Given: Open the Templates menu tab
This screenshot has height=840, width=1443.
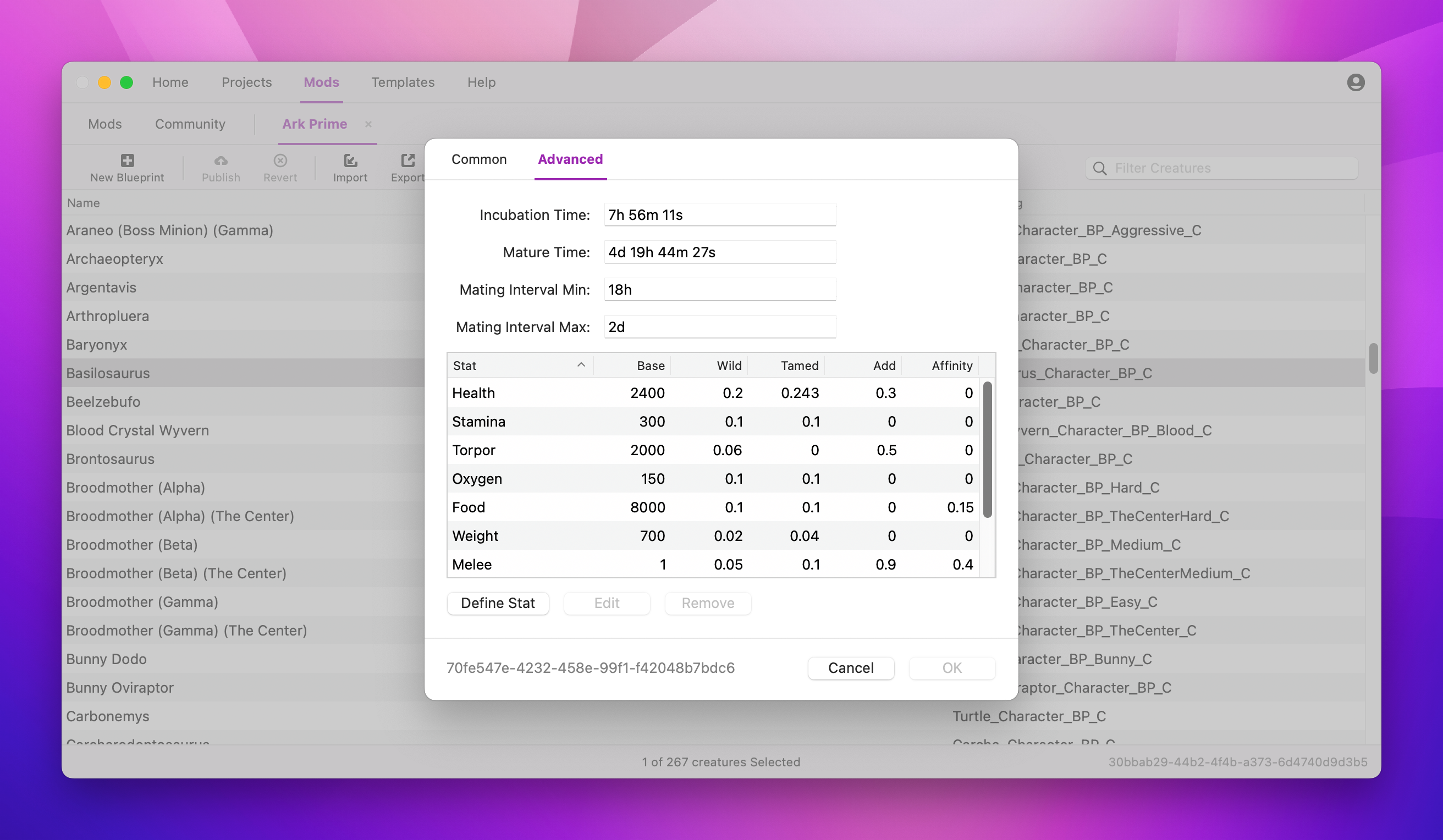Looking at the screenshot, I should 403,82.
